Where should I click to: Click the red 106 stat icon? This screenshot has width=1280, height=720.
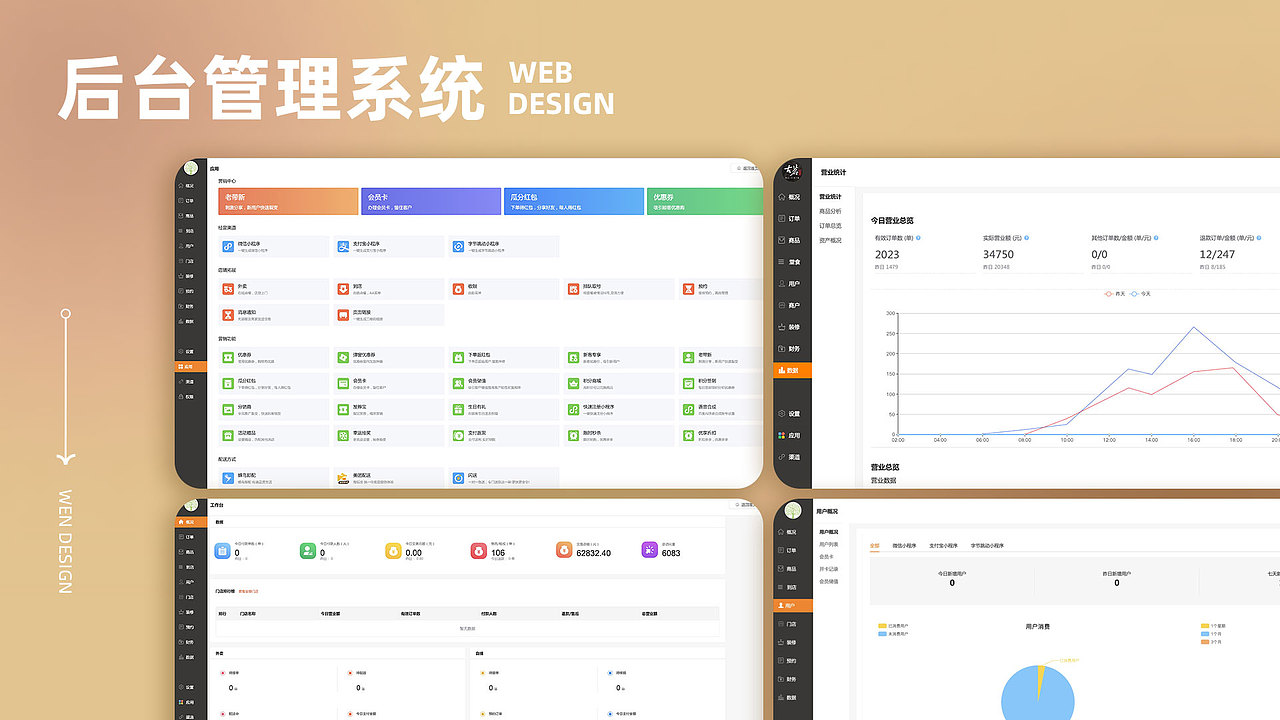(x=478, y=550)
